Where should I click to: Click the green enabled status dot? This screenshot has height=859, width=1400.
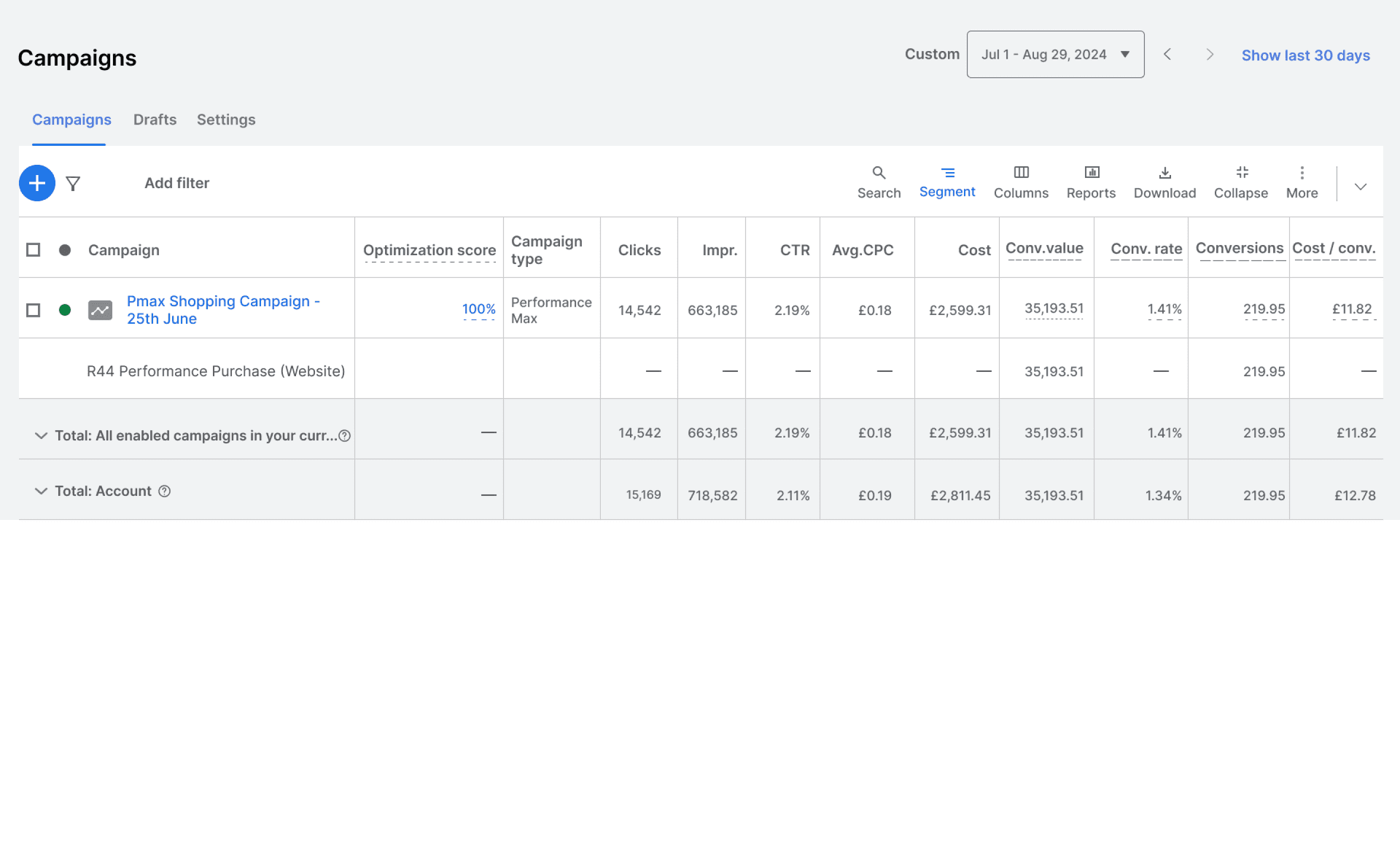tap(65, 310)
